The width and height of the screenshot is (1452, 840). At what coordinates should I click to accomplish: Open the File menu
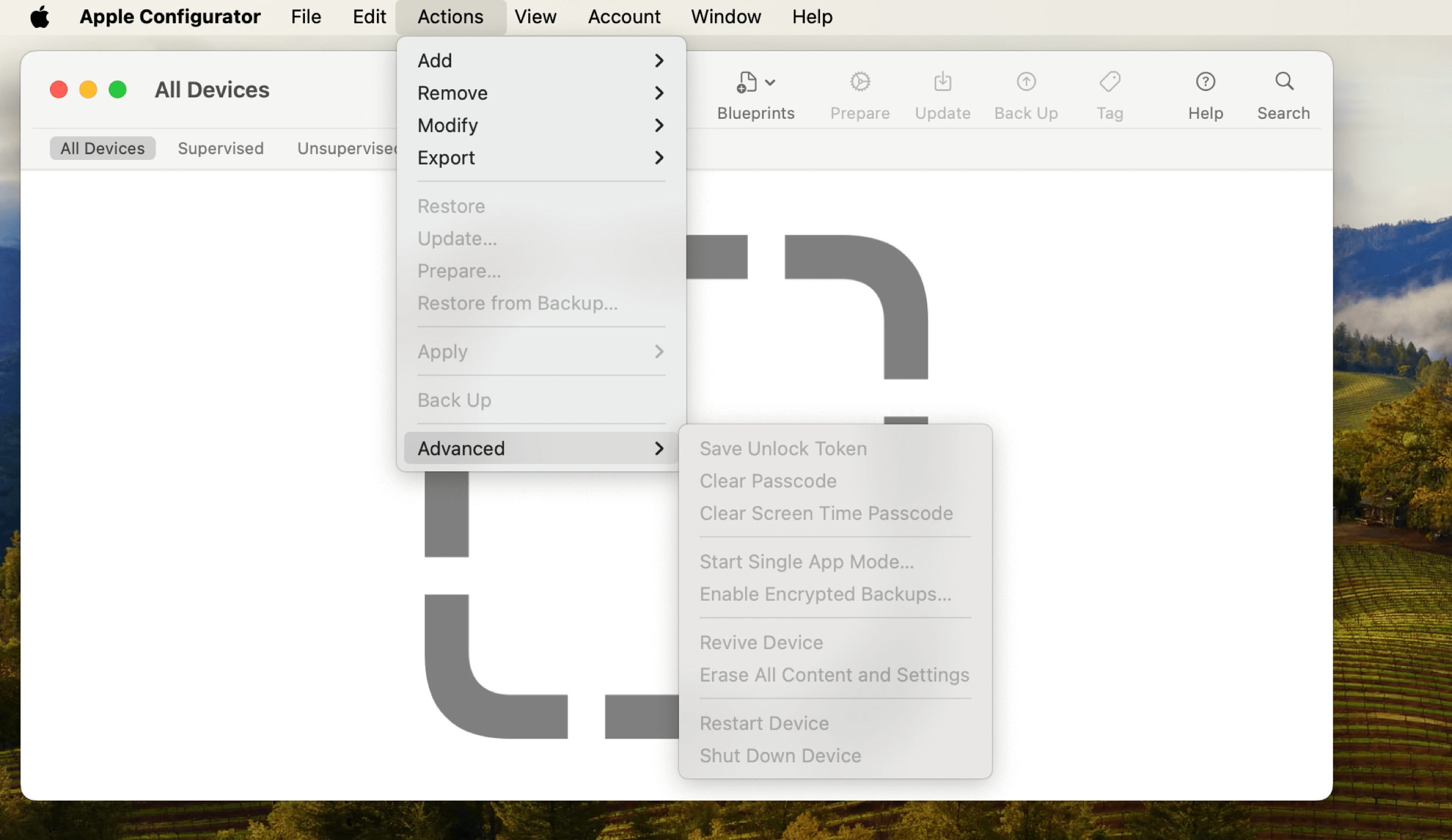306,17
